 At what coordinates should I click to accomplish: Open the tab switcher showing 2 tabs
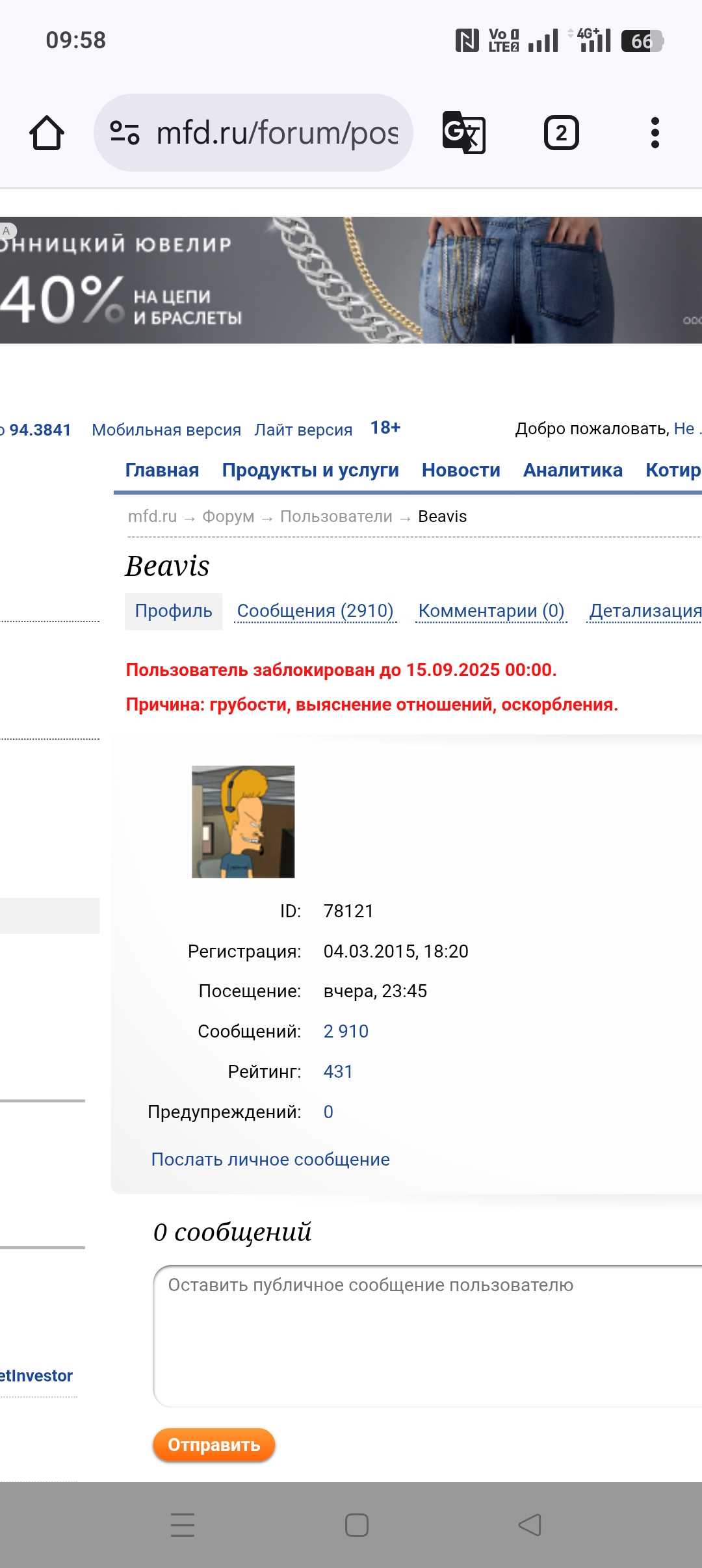coord(561,133)
